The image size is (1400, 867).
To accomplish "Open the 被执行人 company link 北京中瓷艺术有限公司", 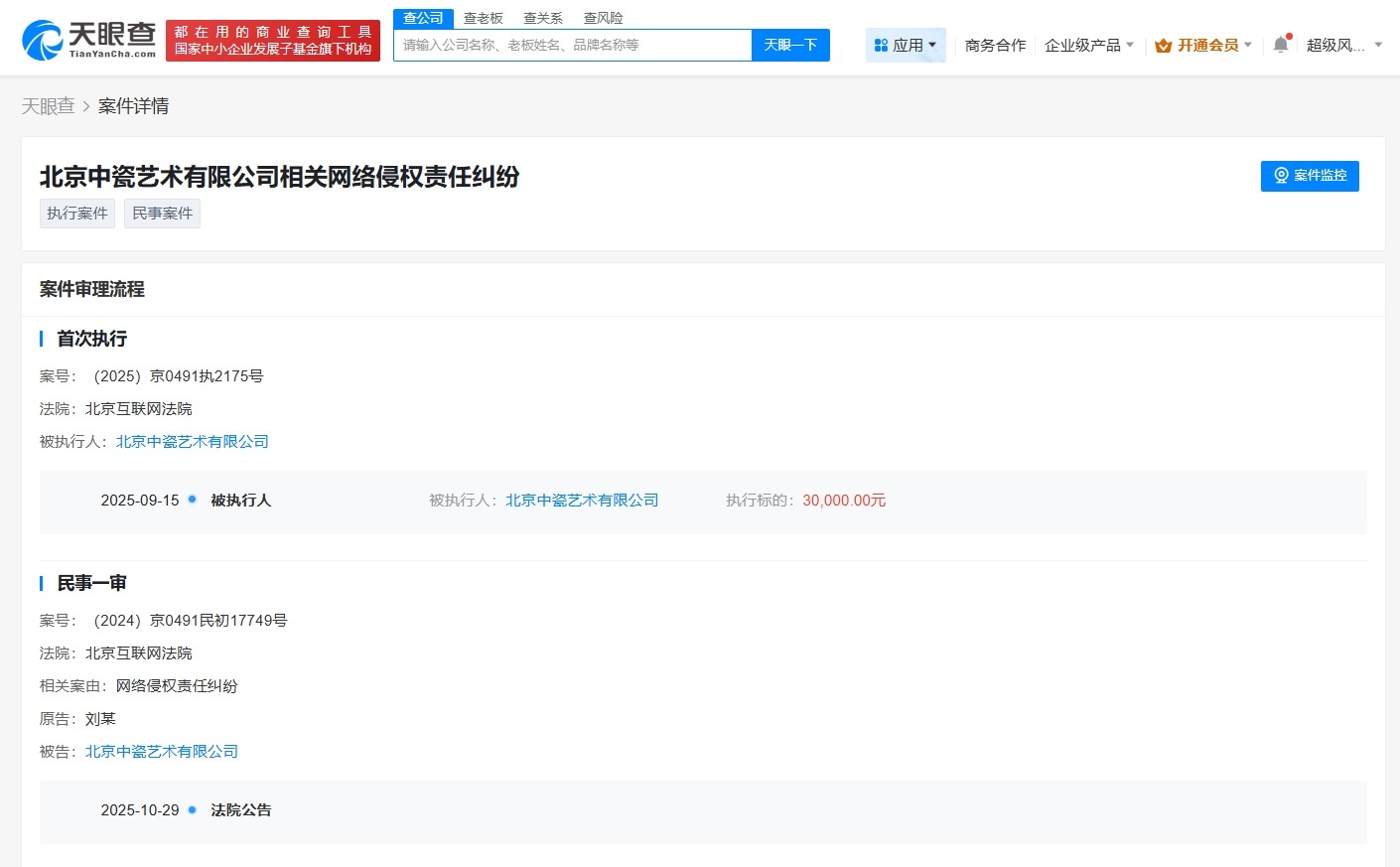I will [x=192, y=441].
